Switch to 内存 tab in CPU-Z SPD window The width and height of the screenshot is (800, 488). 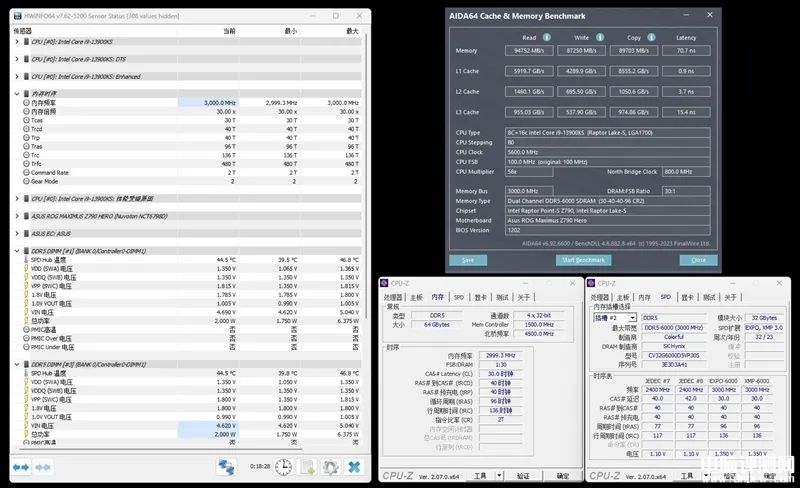(644, 297)
